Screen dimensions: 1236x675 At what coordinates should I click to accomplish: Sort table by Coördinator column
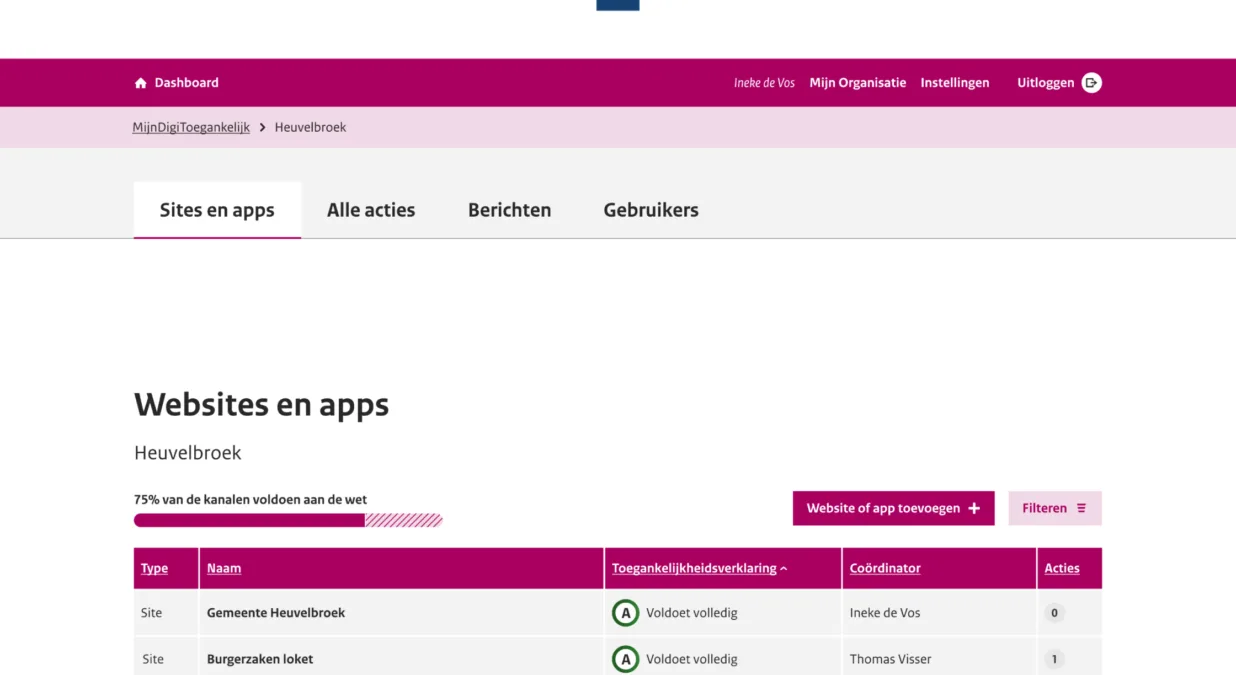(885, 568)
